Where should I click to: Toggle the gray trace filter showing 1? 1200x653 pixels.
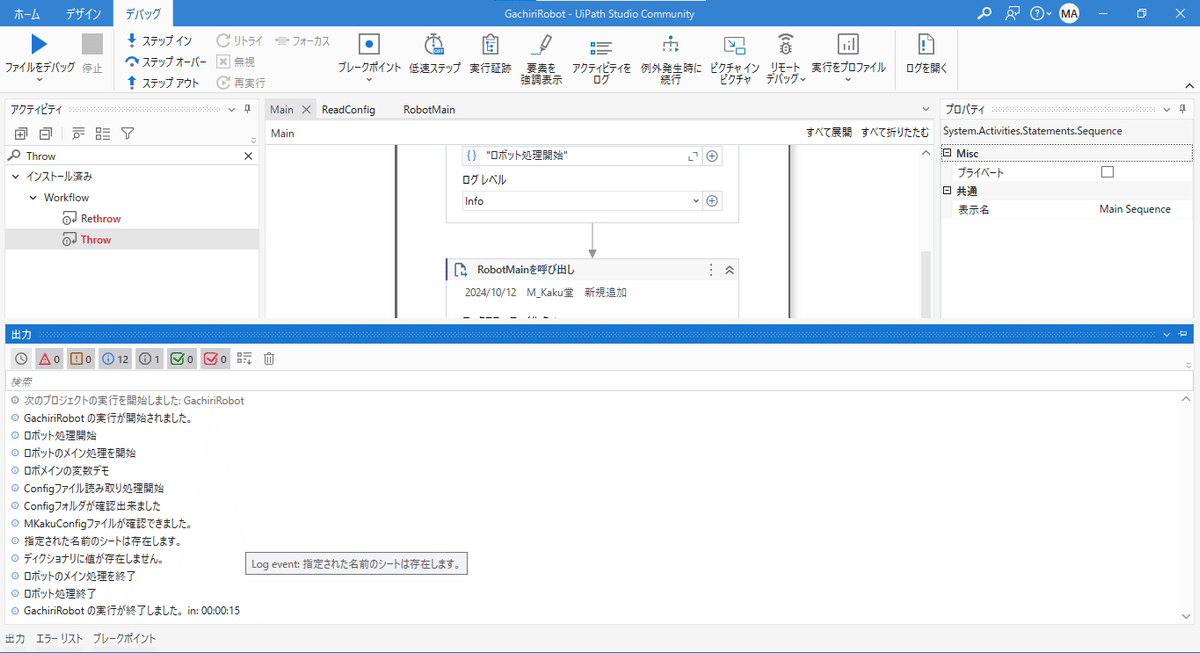pyautogui.click(x=149, y=358)
